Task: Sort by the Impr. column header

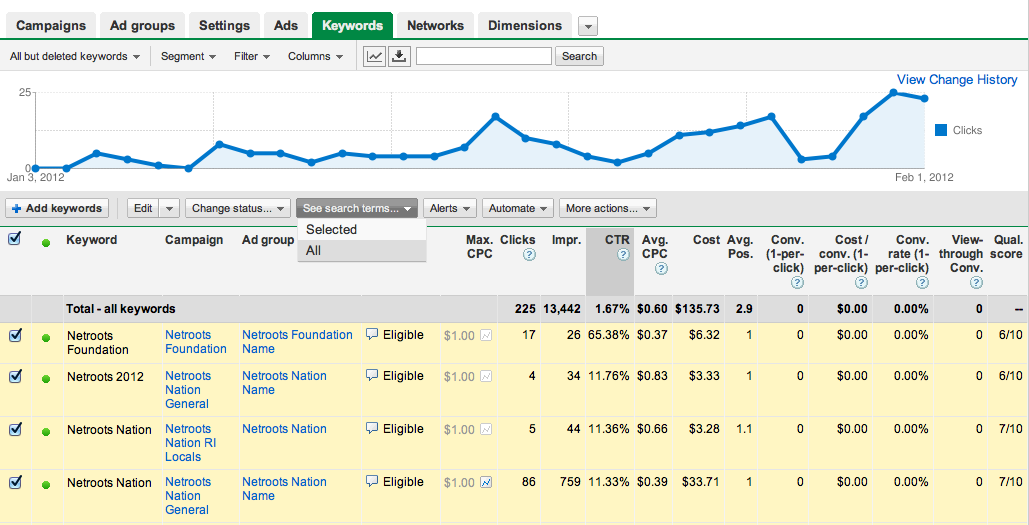Action: coord(566,240)
